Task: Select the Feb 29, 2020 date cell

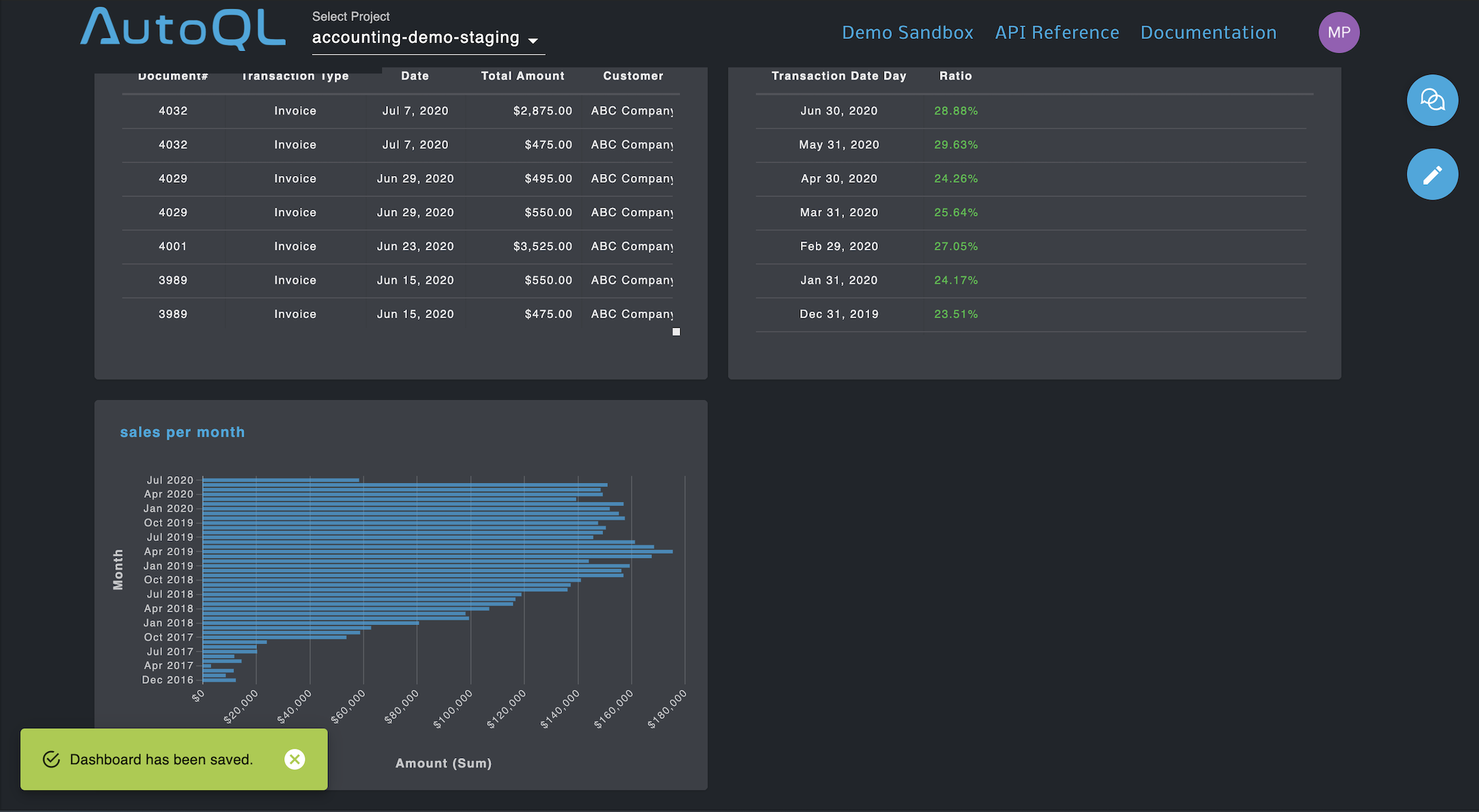Action: 839,246
